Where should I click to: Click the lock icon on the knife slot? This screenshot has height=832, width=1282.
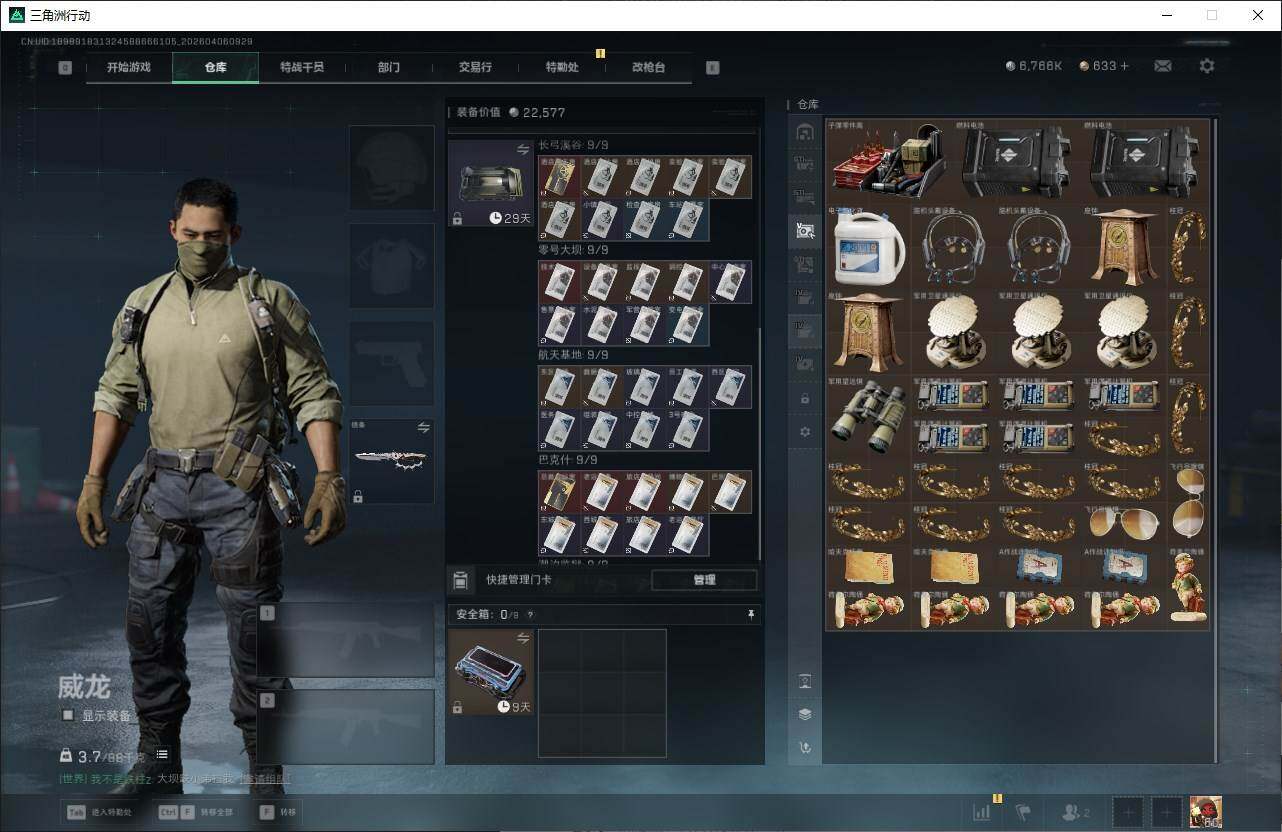pos(358,496)
